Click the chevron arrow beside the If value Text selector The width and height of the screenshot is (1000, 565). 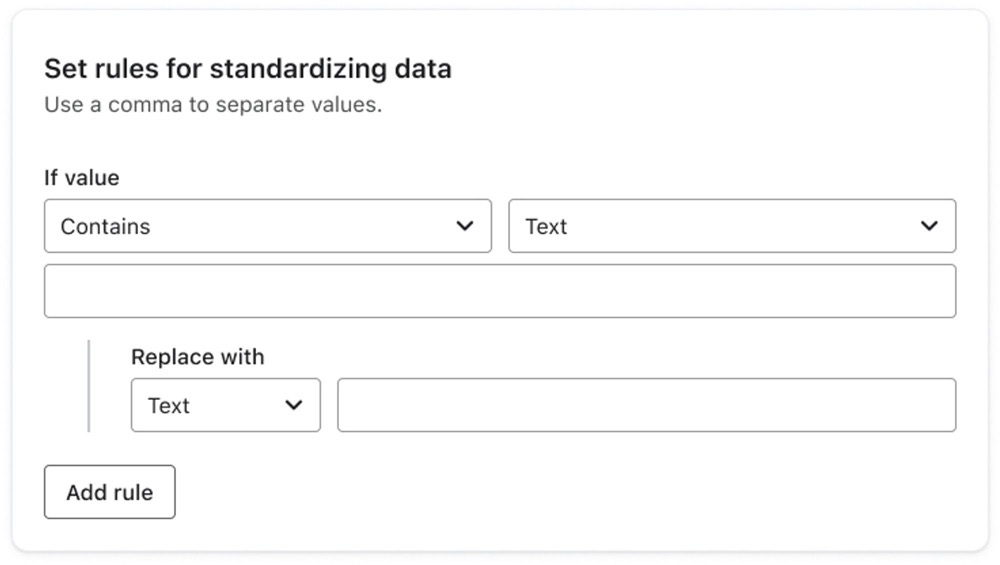(x=929, y=226)
